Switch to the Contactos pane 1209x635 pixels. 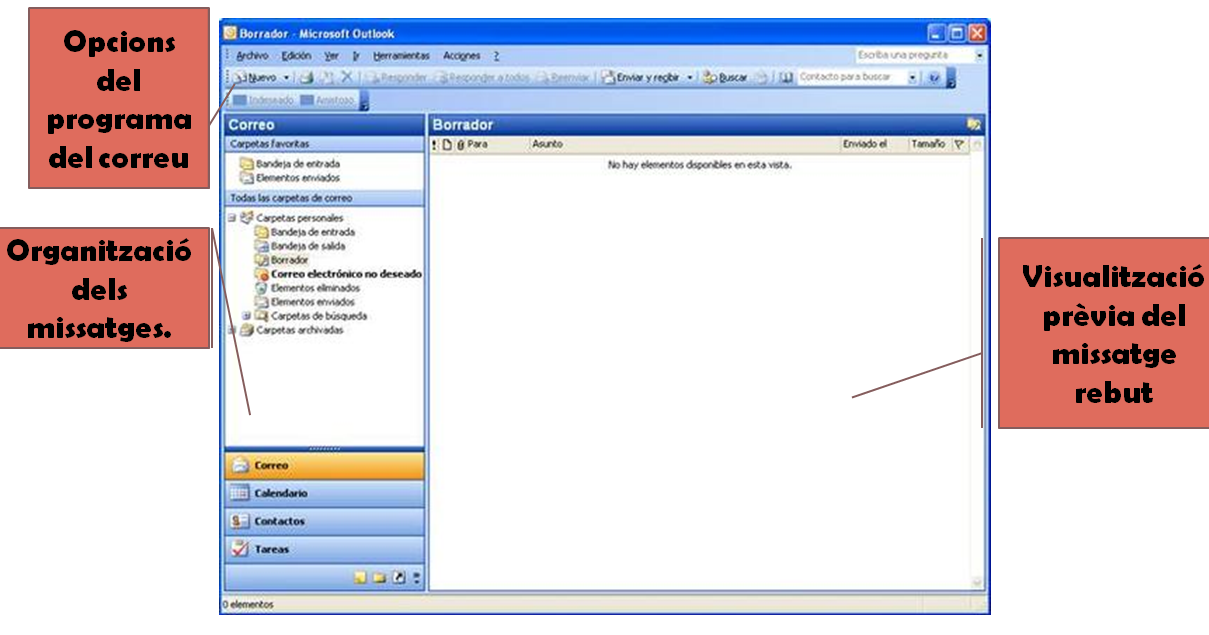(x=325, y=522)
